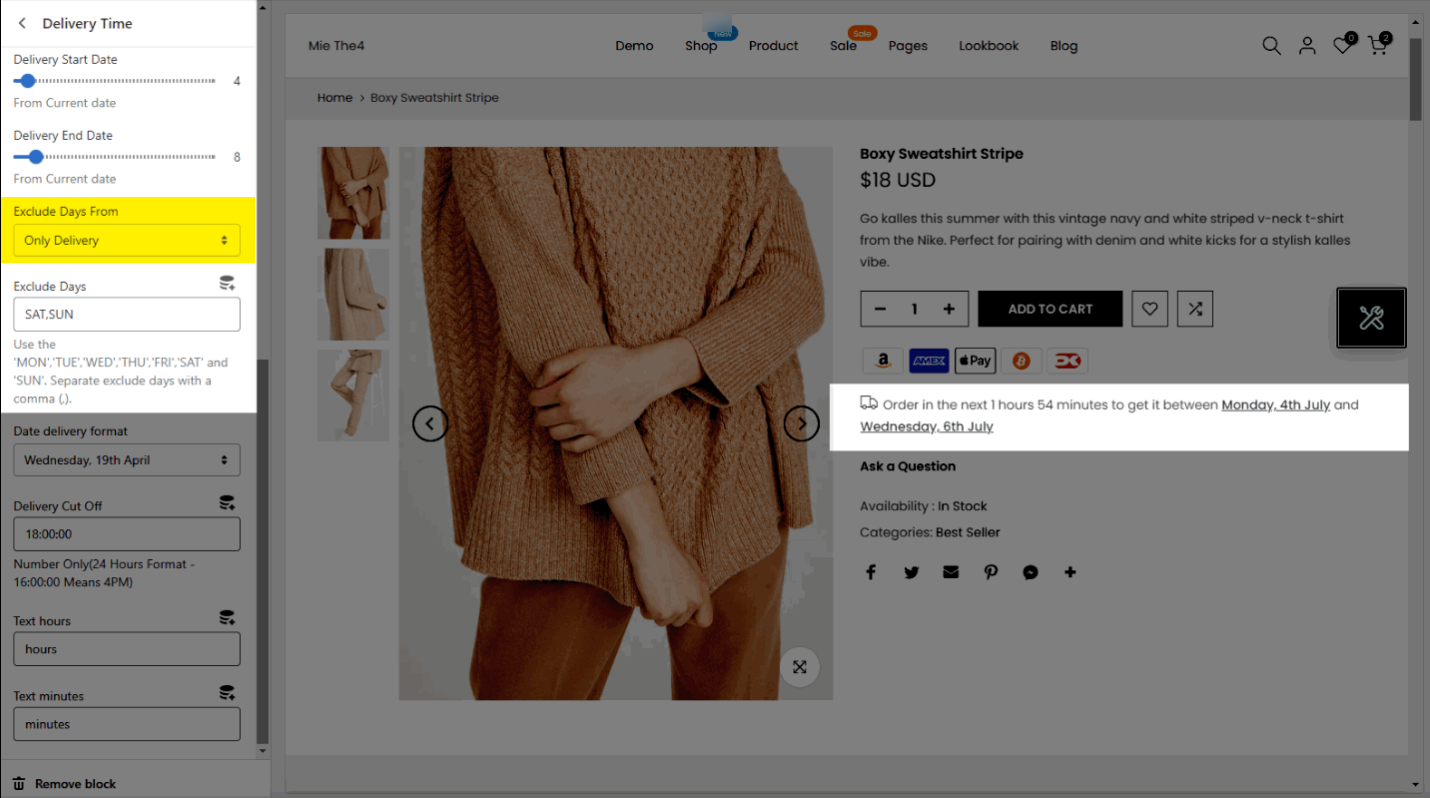
Task: Go back from Delivery Time panel
Action: 22,23
